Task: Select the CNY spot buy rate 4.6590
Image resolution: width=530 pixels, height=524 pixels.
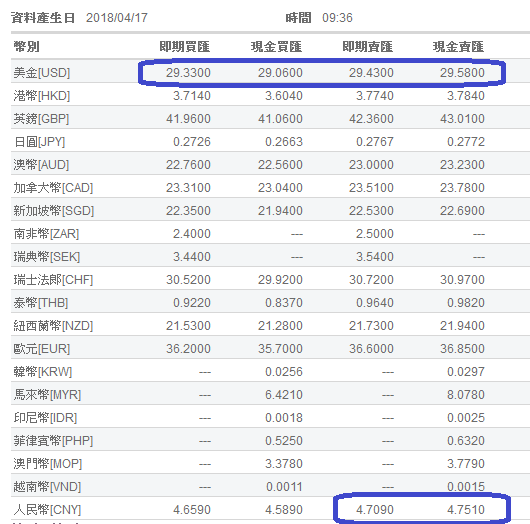Action: tap(192, 510)
